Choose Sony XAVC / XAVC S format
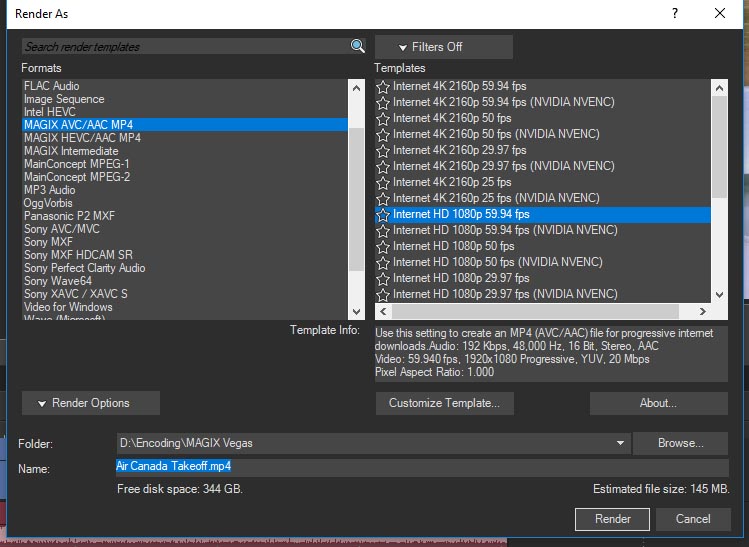The width and height of the screenshot is (749, 547). [x=76, y=294]
